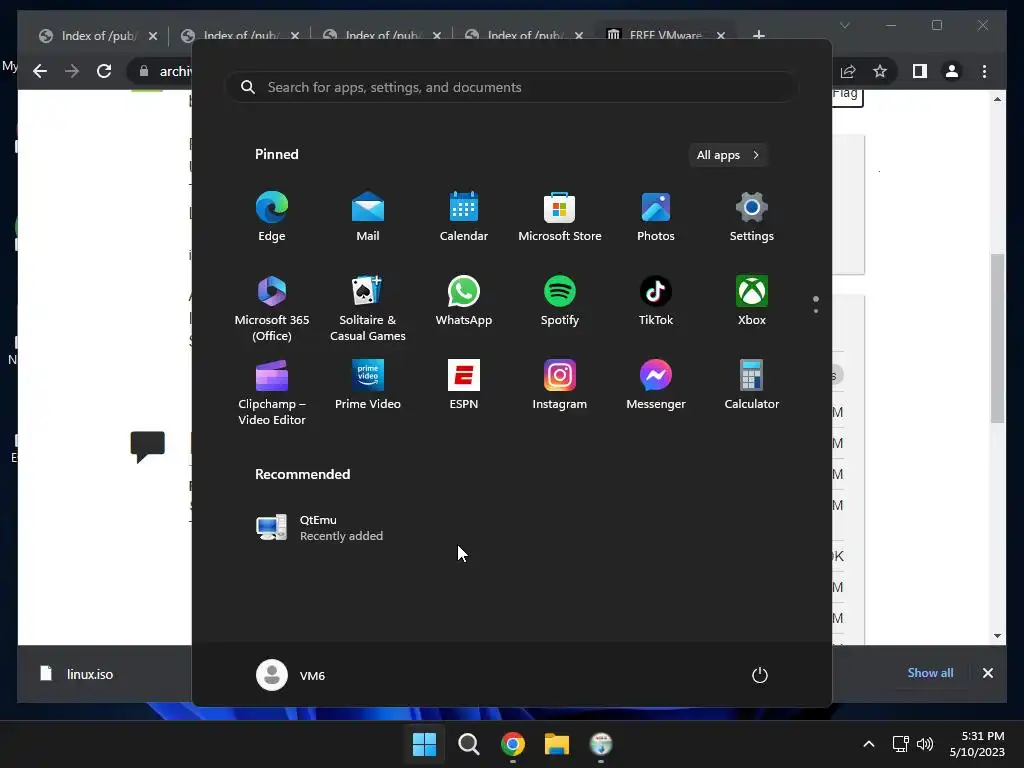Expand the All apps list

[x=728, y=155]
